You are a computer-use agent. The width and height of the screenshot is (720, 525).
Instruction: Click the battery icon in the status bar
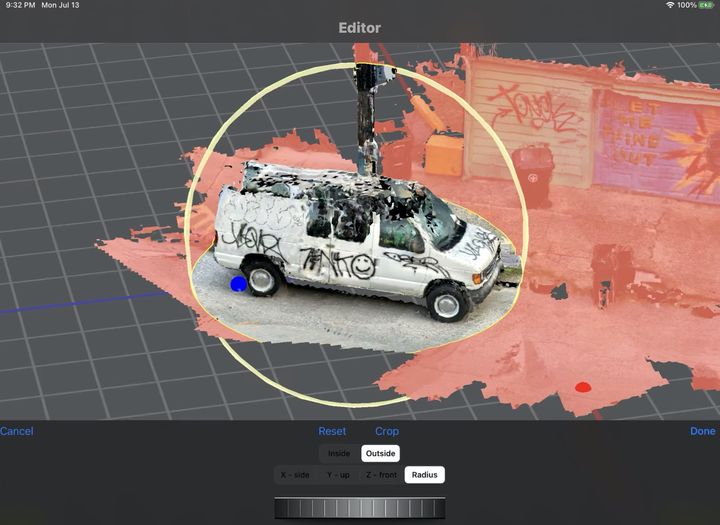click(706, 5)
